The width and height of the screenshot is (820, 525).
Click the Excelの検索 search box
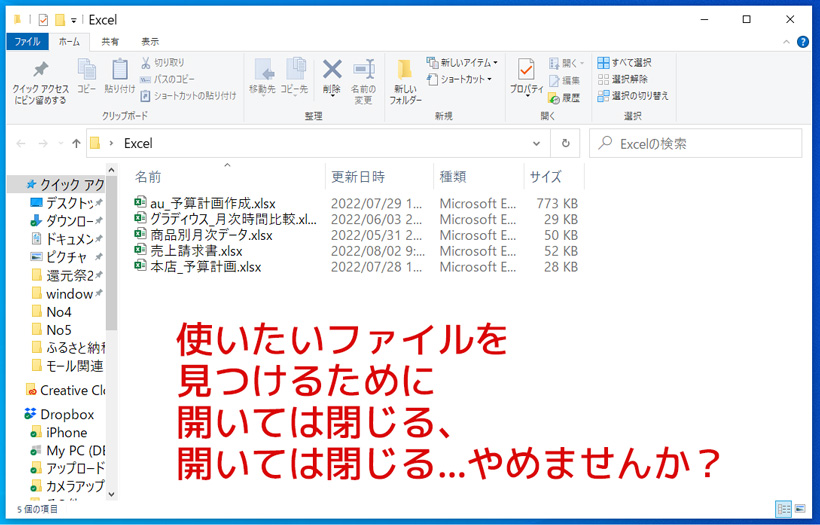click(696, 143)
